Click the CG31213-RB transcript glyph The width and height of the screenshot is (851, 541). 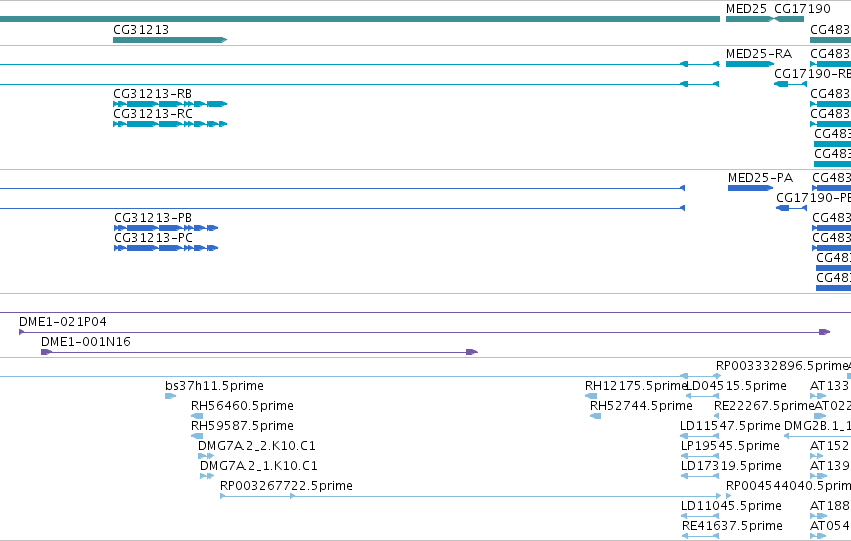coord(170,104)
